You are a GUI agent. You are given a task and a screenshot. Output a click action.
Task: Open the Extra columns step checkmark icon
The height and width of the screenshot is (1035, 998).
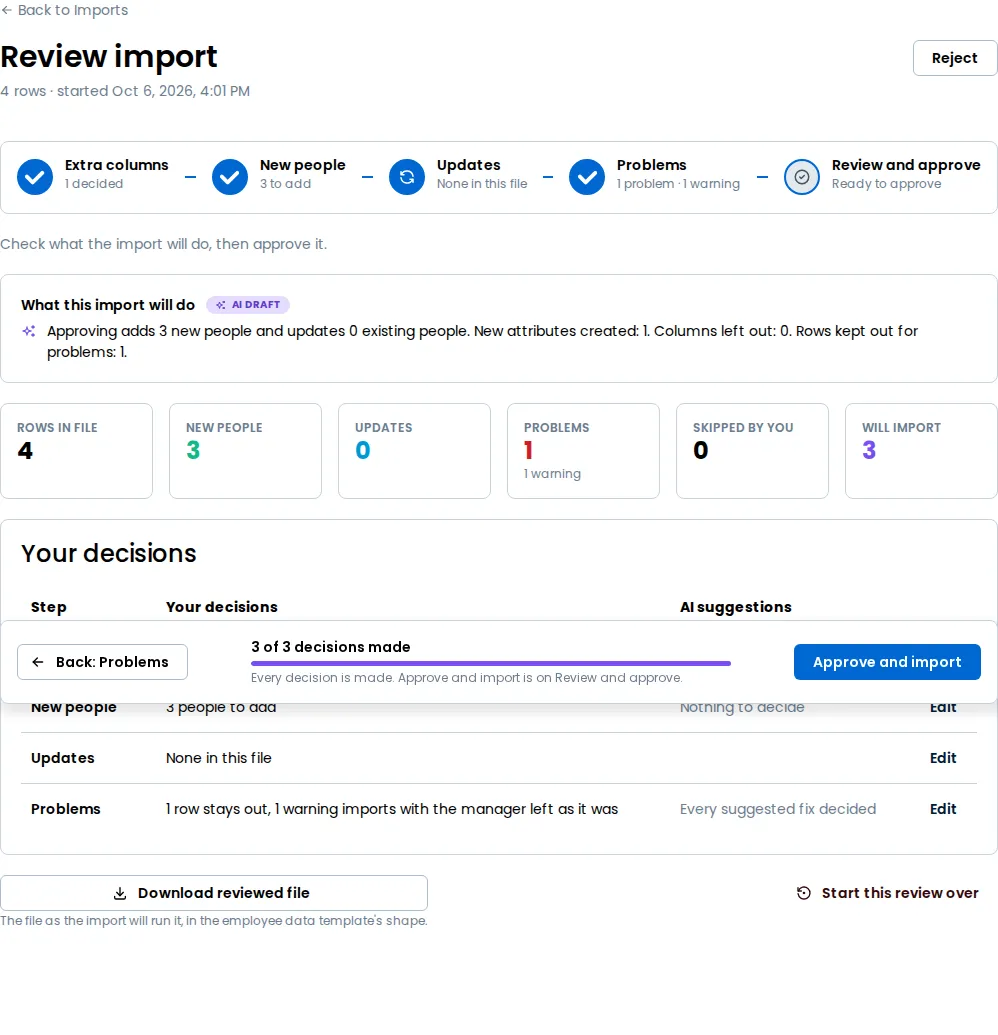(35, 177)
